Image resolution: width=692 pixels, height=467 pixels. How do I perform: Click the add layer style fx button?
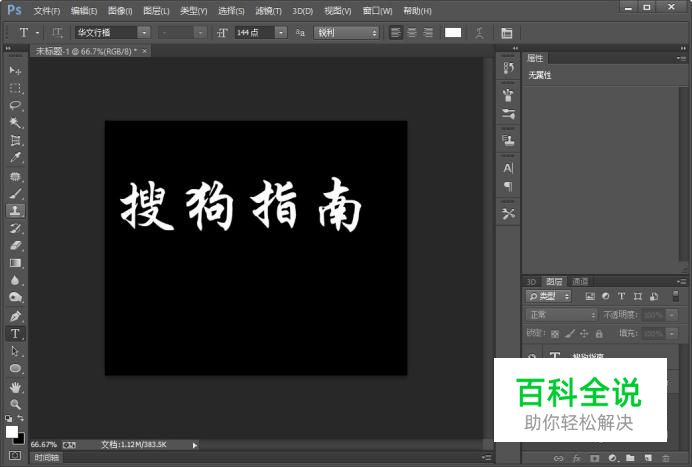pos(577,458)
